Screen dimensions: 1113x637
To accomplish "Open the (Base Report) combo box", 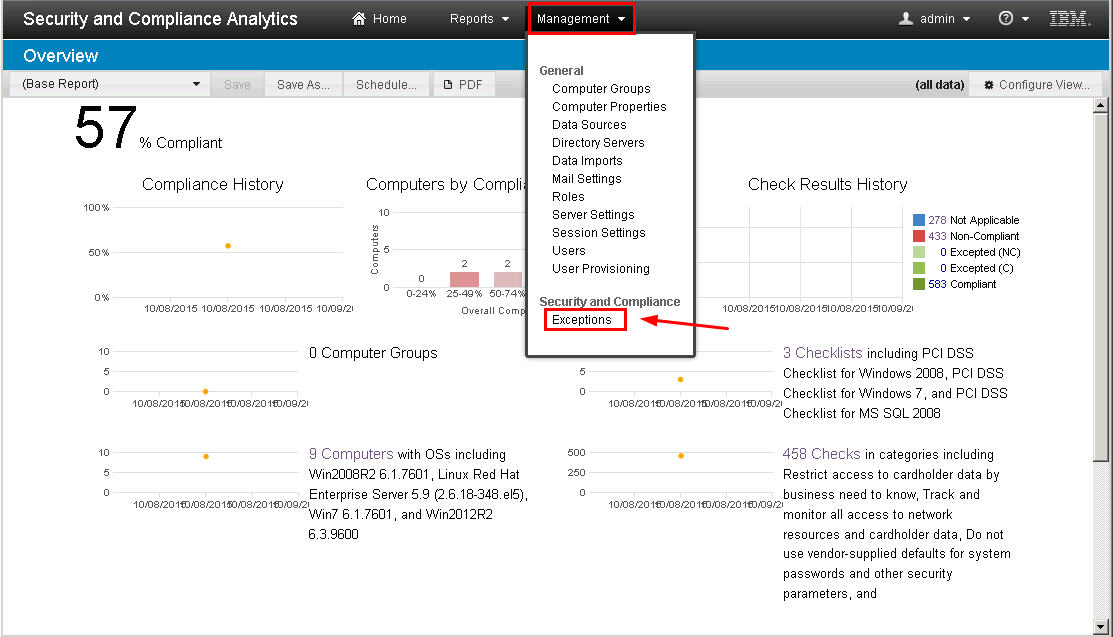I will coord(110,84).
